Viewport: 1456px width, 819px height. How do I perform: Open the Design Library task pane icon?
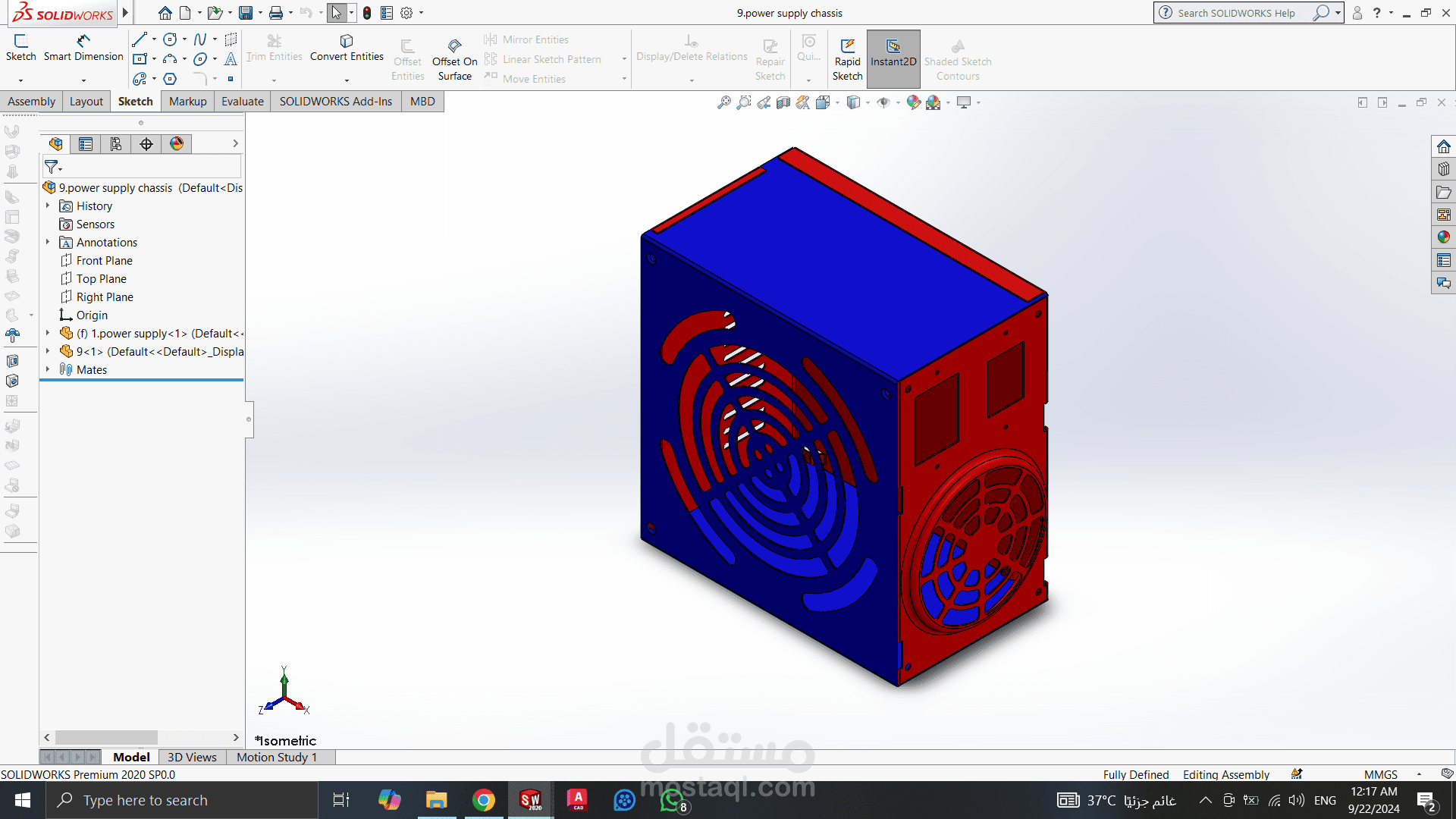(x=1443, y=169)
